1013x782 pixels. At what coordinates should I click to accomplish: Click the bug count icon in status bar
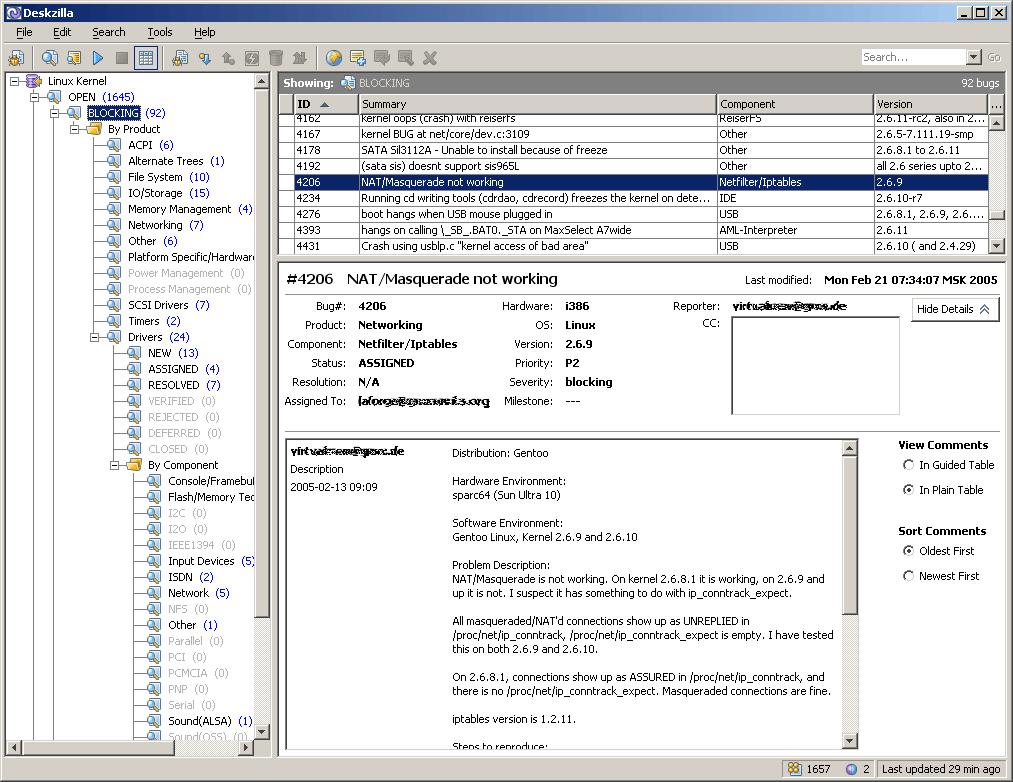794,769
